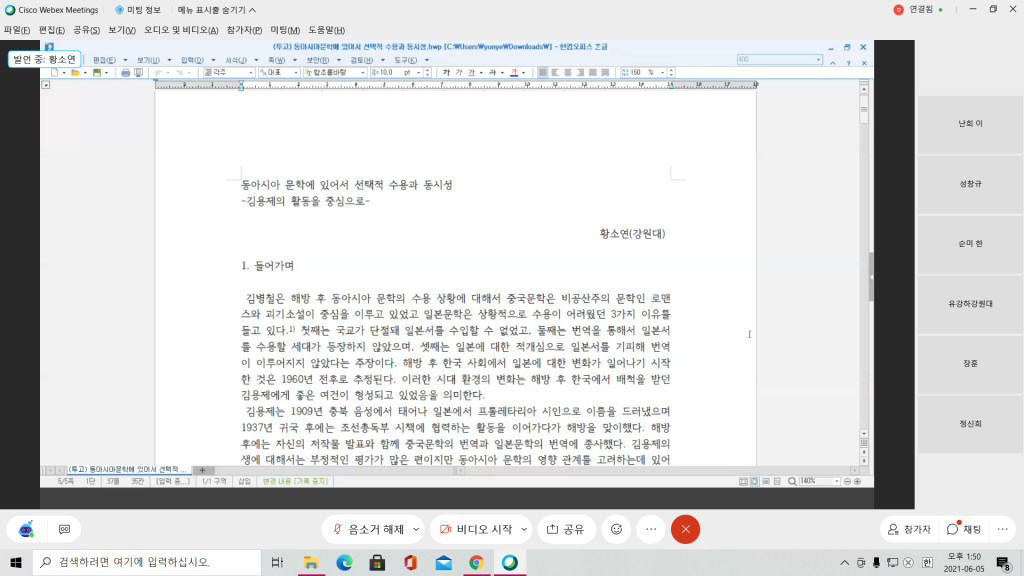Open audio options arrow next to 음소거 해제
The width and height of the screenshot is (1024, 576).
(416, 529)
